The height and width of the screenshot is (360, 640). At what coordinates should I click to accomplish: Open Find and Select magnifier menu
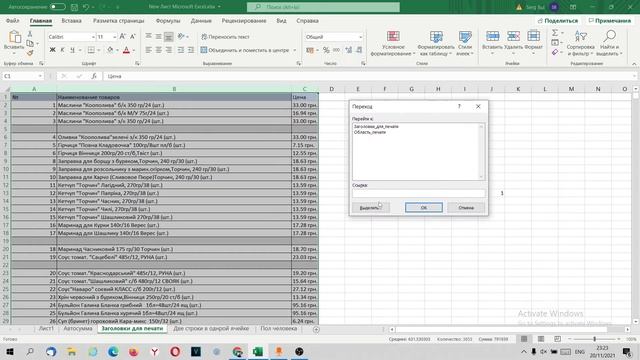[609, 43]
